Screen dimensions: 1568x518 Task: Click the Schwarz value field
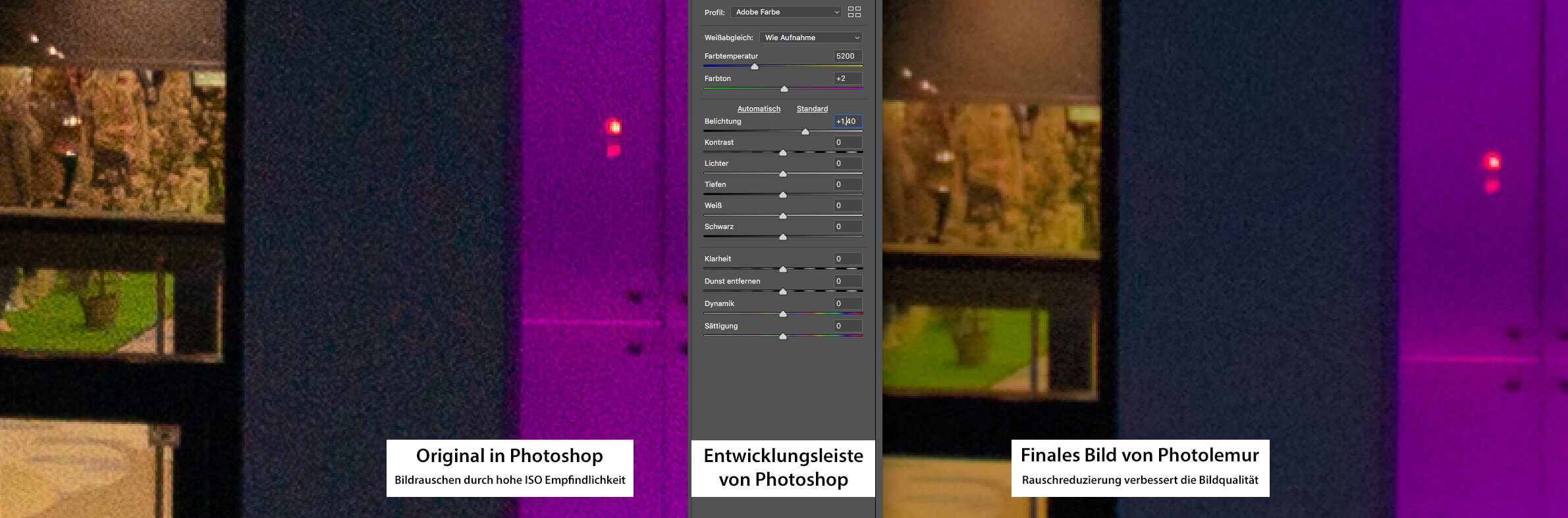tap(847, 226)
